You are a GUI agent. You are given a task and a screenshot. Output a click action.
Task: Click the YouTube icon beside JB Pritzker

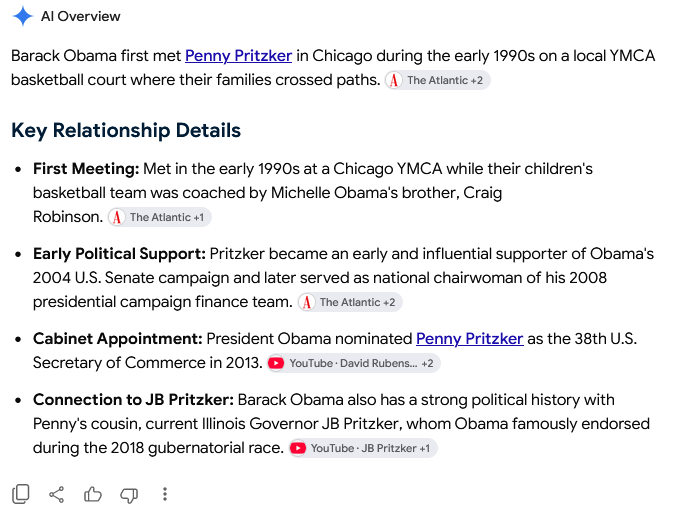pyautogui.click(x=298, y=448)
